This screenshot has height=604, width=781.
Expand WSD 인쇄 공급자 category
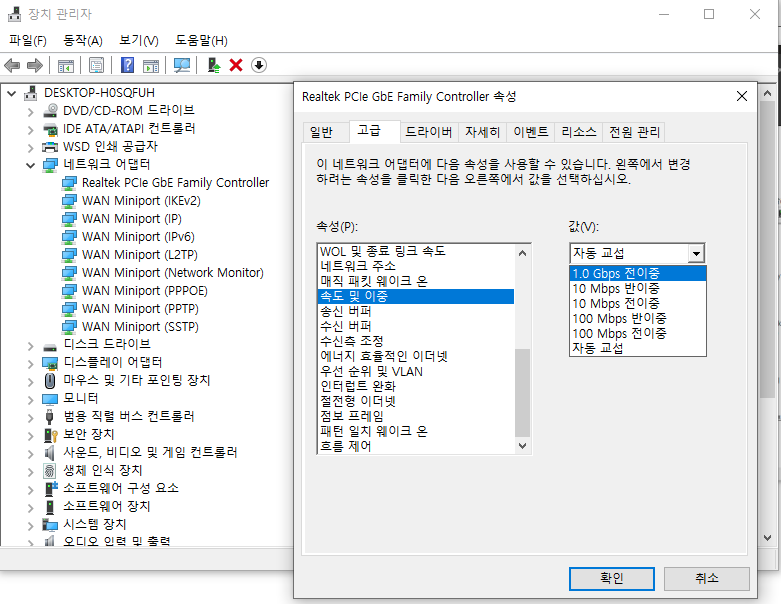(x=31, y=147)
